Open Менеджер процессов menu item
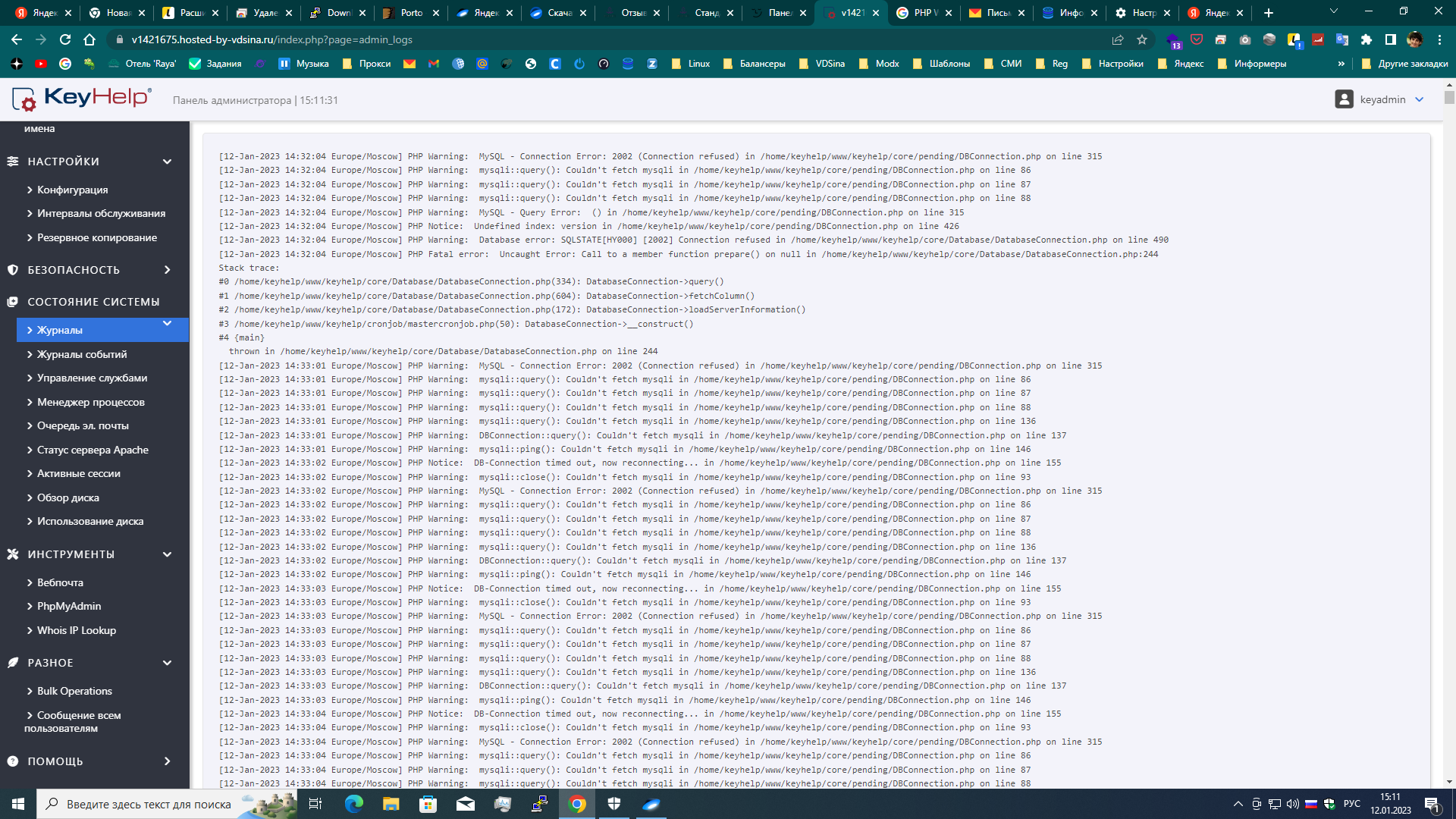The image size is (1456, 819). (x=90, y=402)
